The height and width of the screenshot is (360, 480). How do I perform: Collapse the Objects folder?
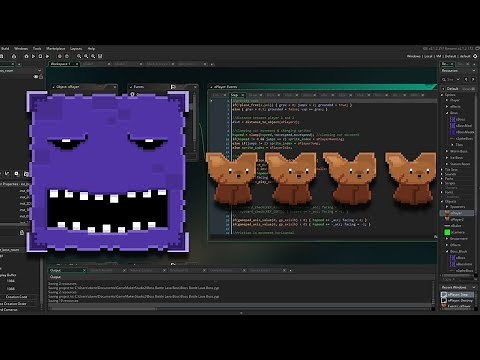pos(443,201)
